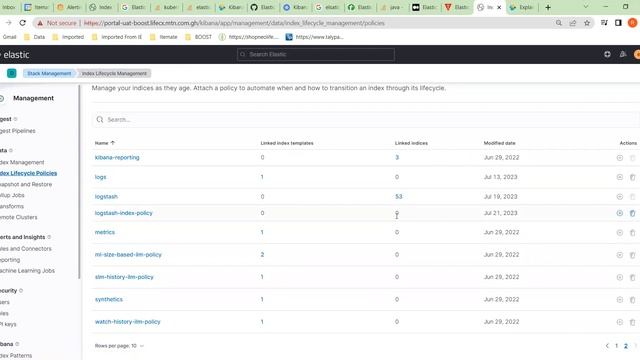Delete ml-size-based-ilm-policy via trash icon

[x=632, y=255]
